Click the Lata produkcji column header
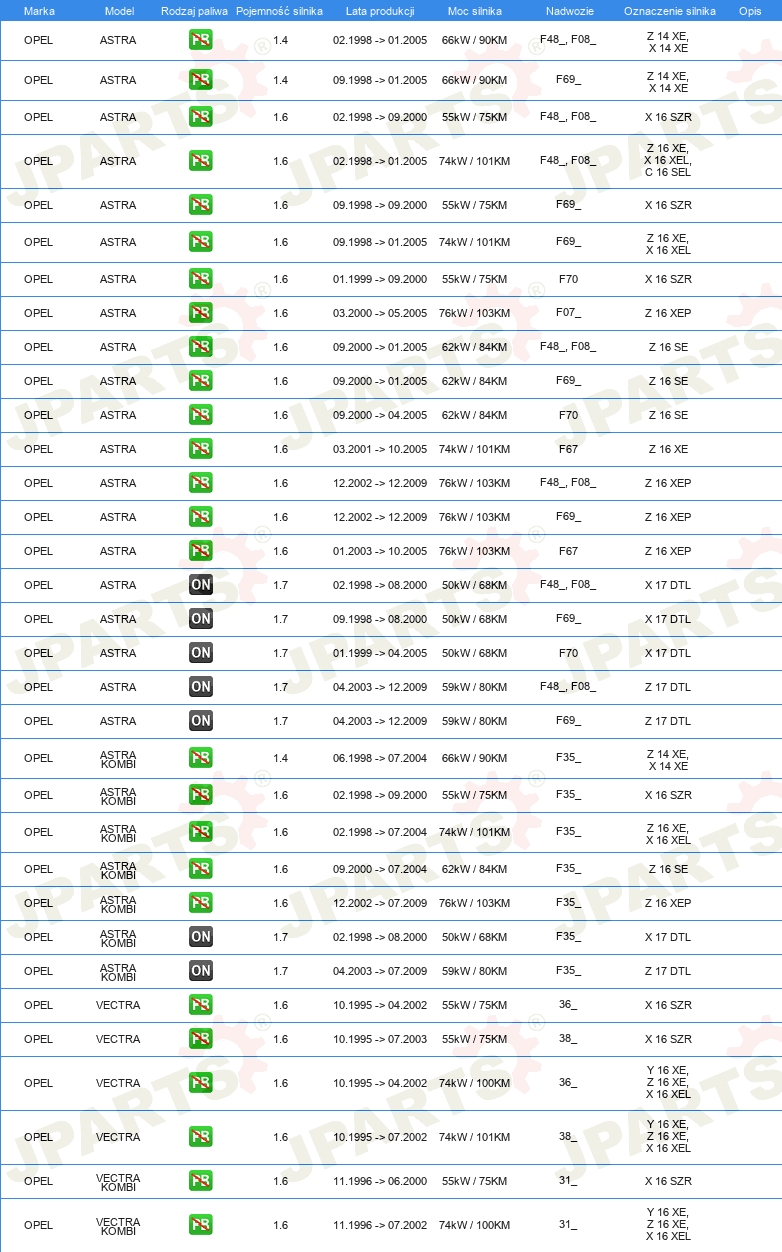782x1252 pixels. coord(380,10)
